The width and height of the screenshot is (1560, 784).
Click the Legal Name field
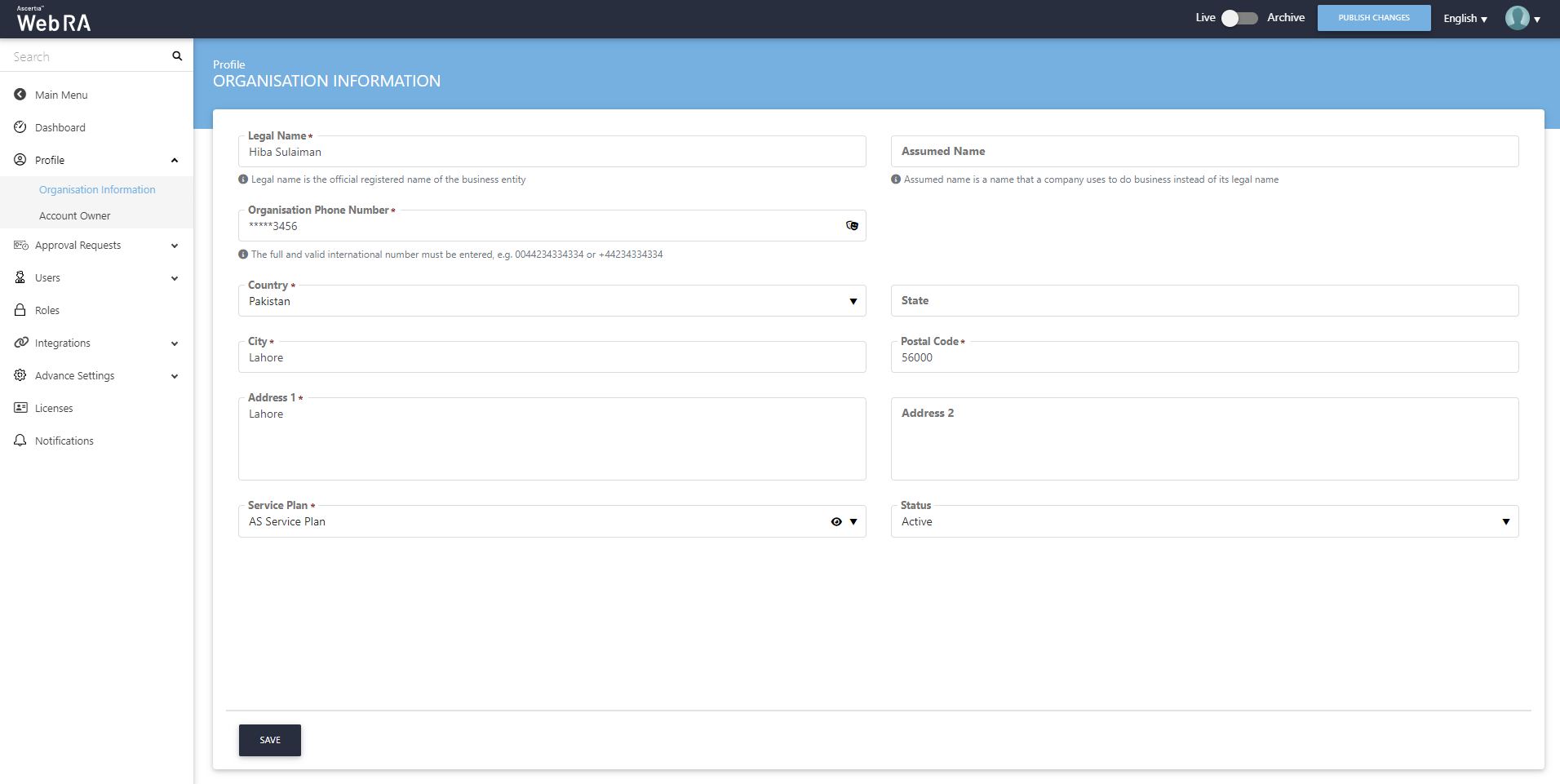552,152
